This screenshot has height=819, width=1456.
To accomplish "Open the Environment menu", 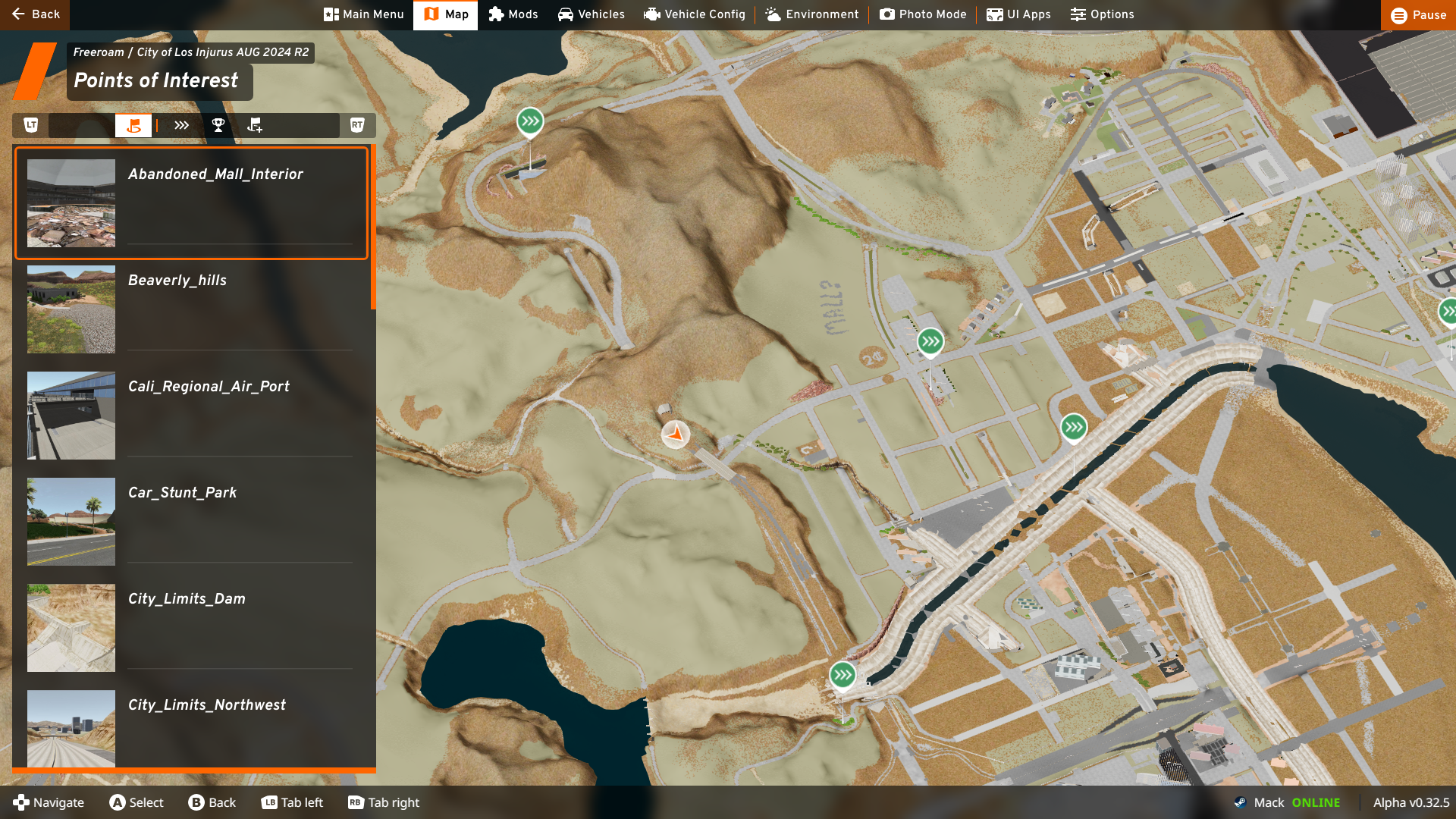I will tap(811, 14).
